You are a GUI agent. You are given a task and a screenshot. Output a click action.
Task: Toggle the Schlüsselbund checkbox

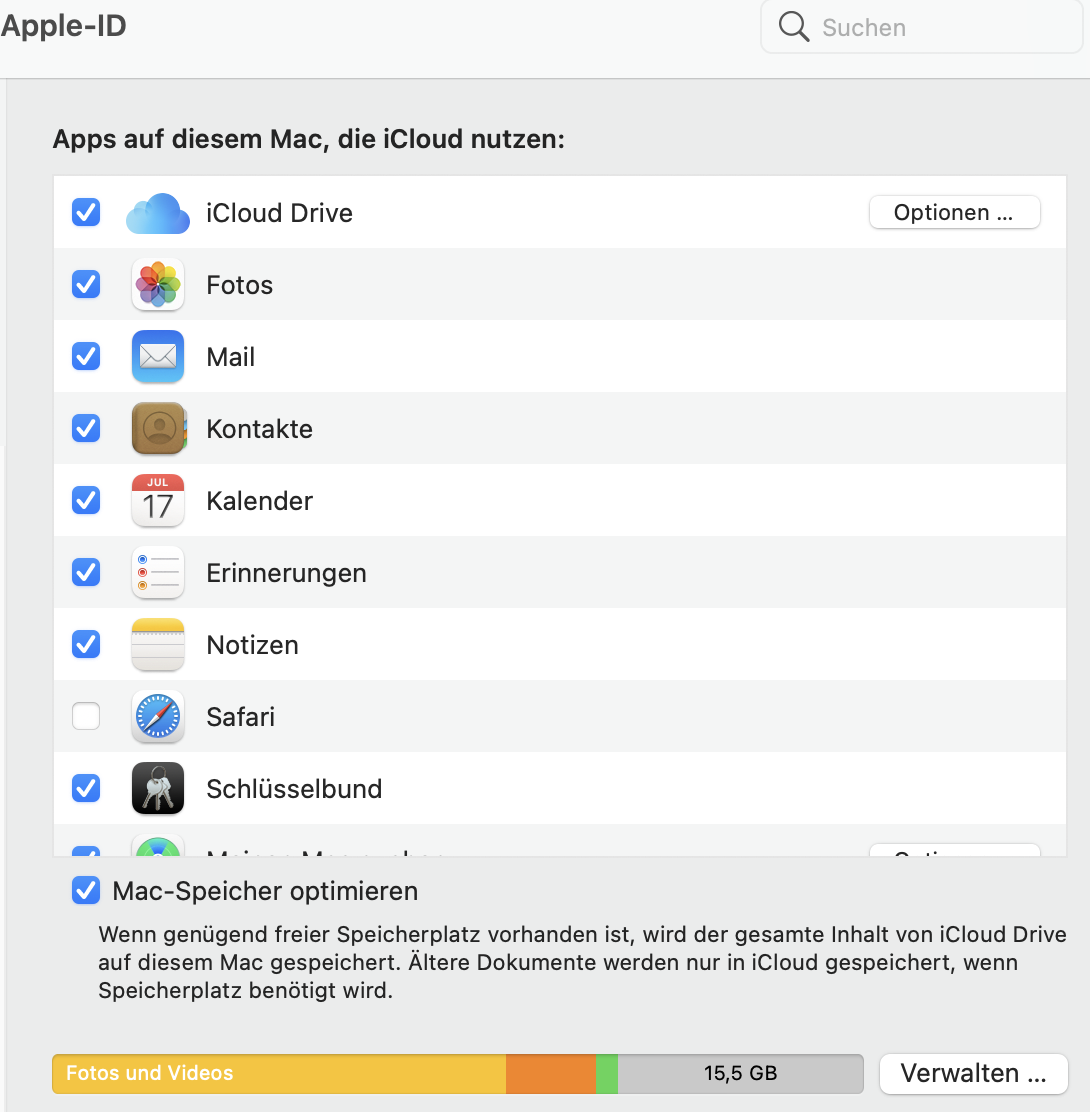pyautogui.click(x=86, y=788)
